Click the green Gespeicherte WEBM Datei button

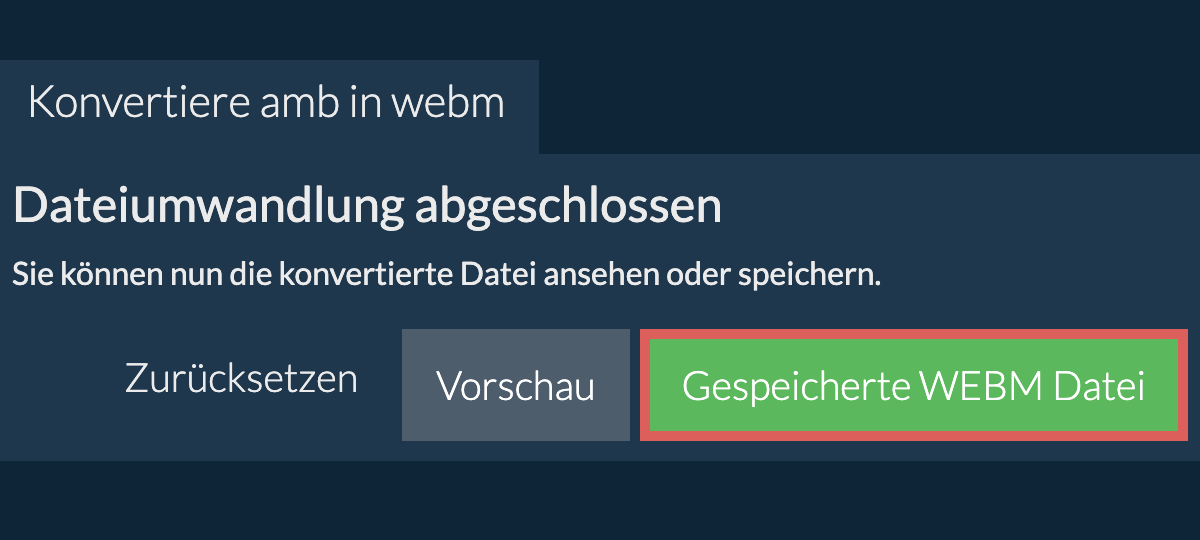coord(913,386)
